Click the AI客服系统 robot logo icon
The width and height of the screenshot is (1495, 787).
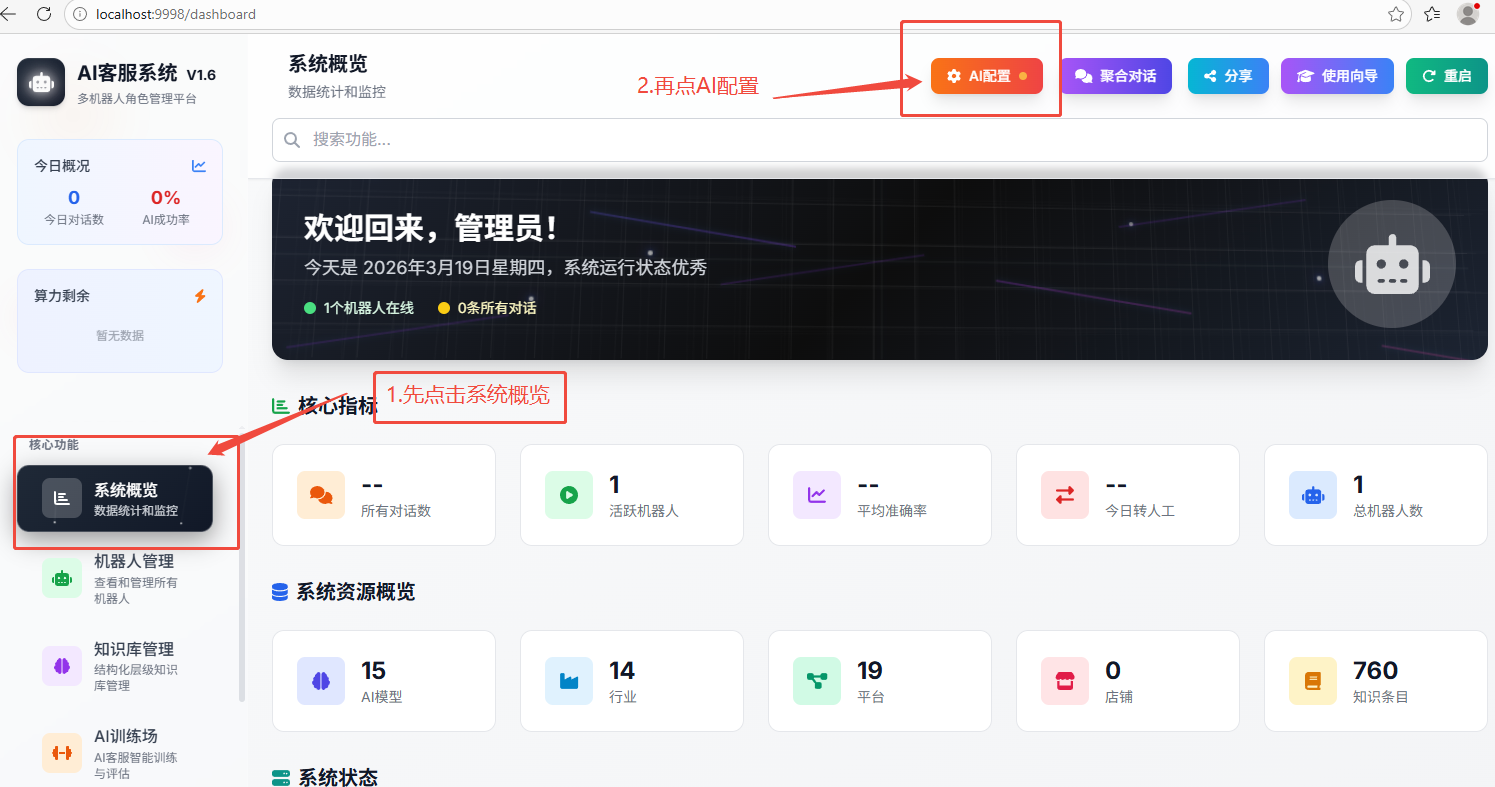click(x=41, y=82)
